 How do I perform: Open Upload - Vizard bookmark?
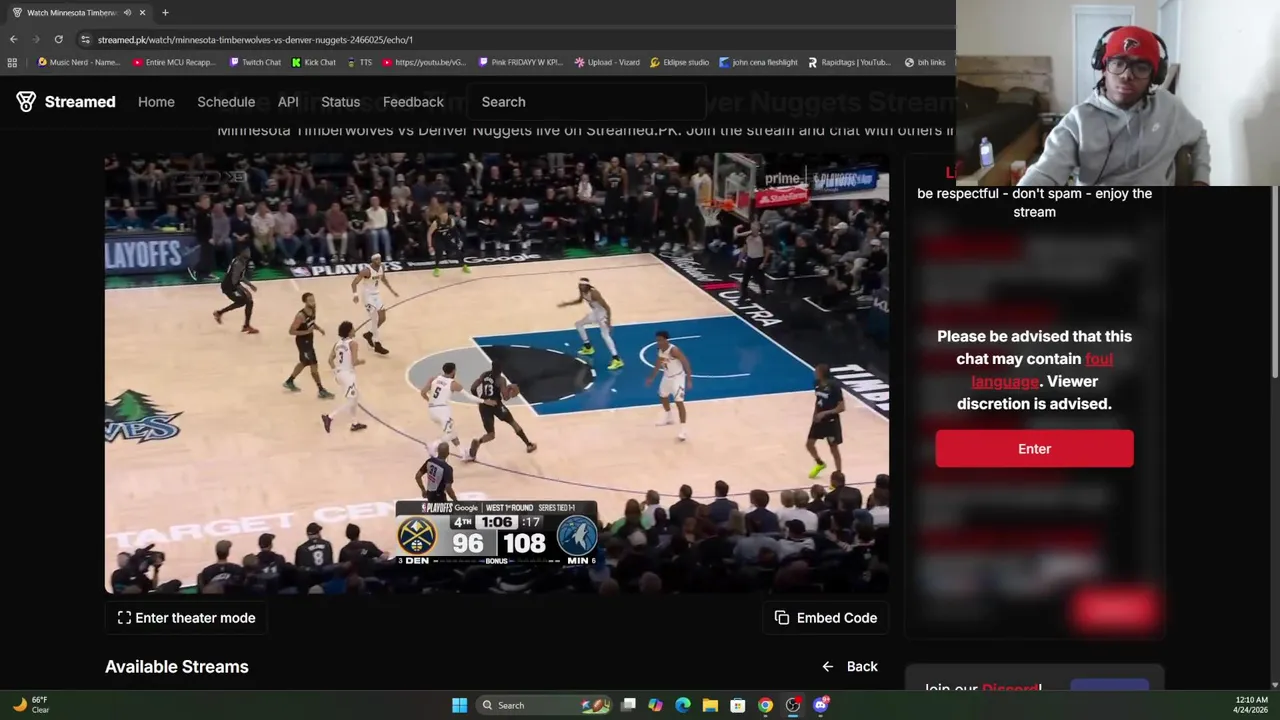point(607,62)
